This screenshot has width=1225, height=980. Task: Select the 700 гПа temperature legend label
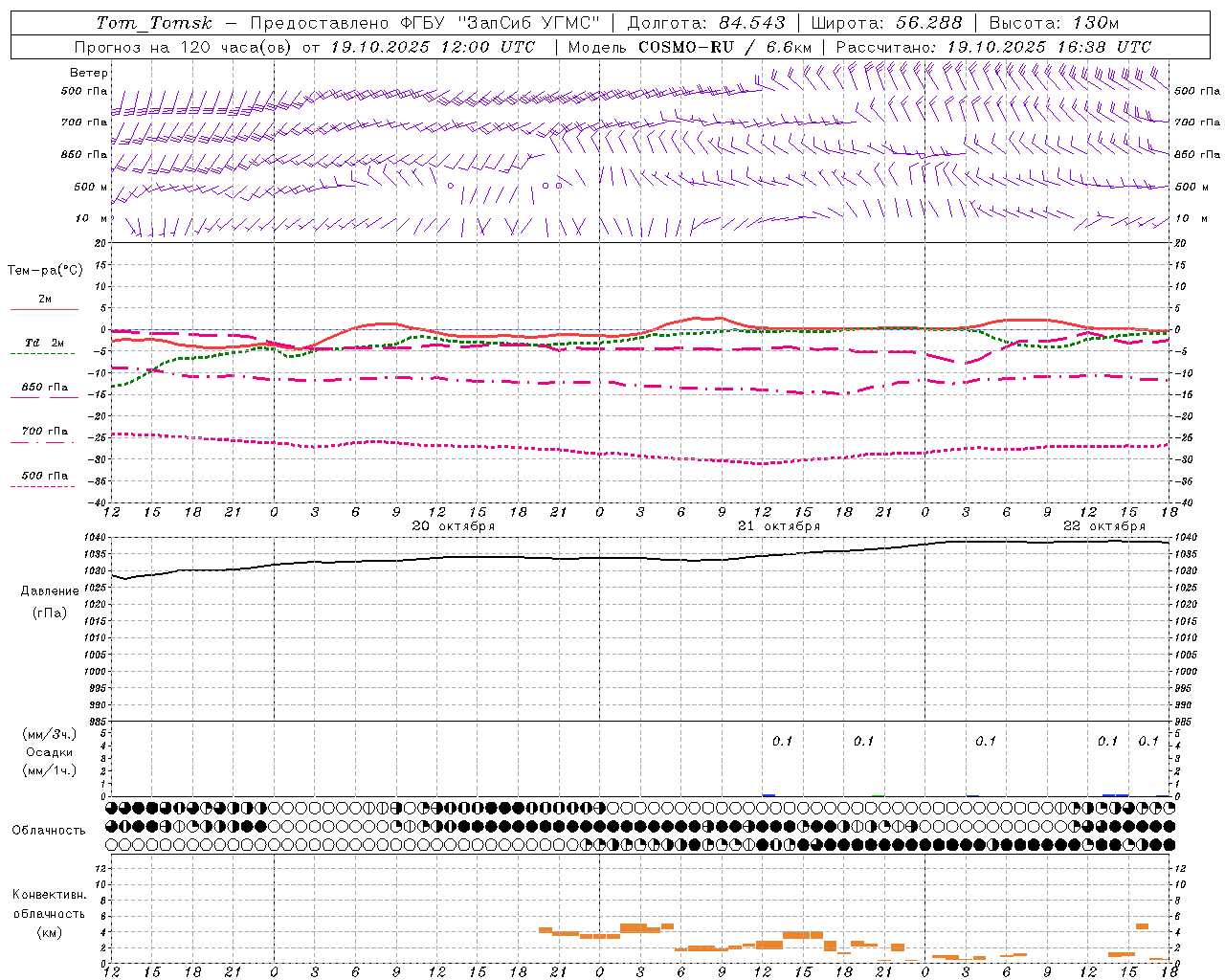click(x=45, y=432)
